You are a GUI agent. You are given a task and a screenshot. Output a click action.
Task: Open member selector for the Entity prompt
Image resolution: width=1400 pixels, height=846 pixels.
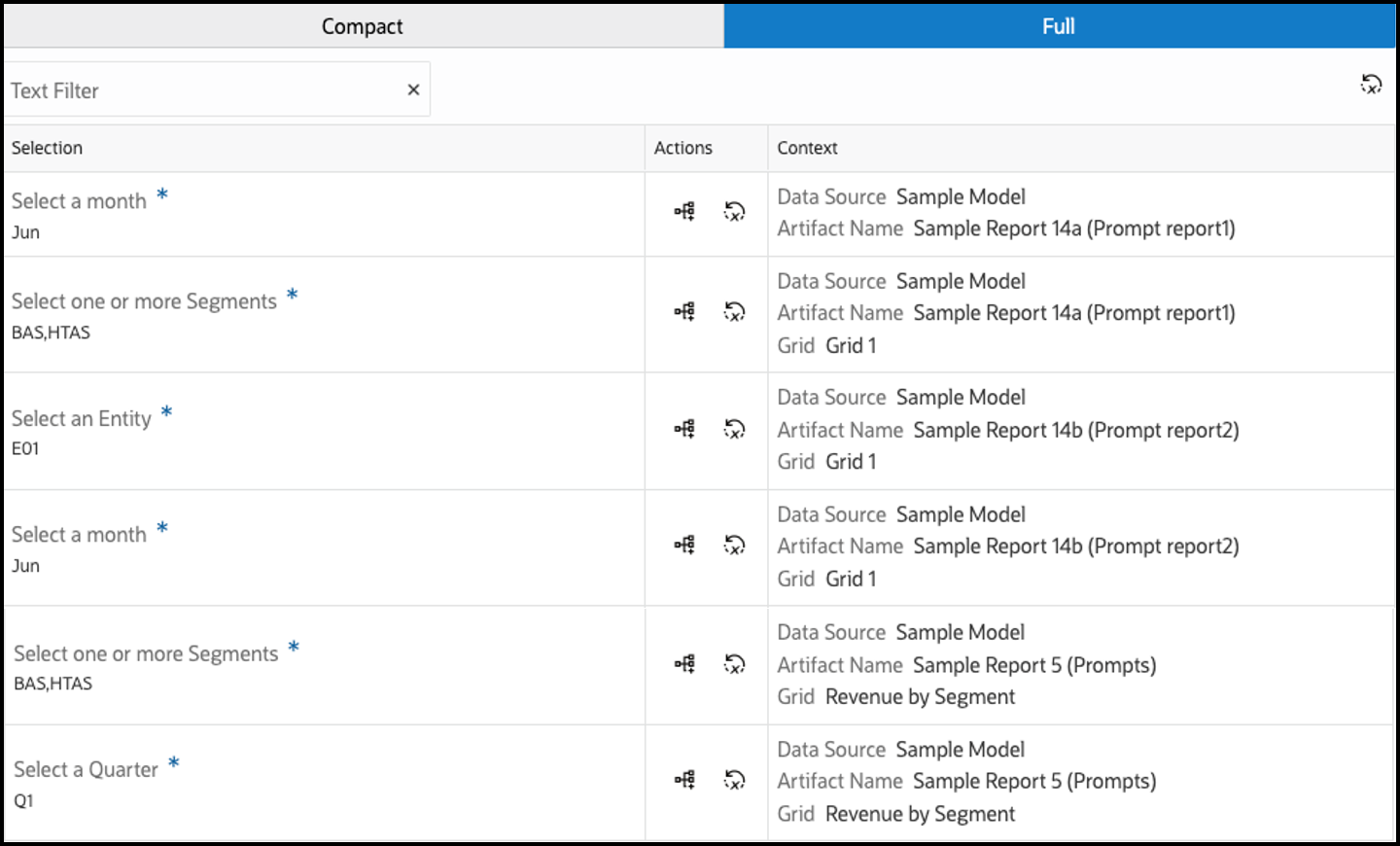(684, 429)
